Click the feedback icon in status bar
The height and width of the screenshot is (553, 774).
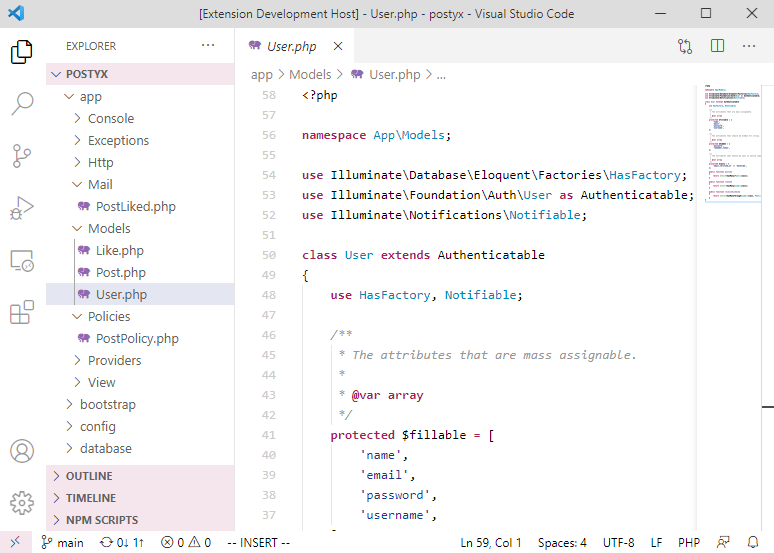pyautogui.click(x=723, y=543)
